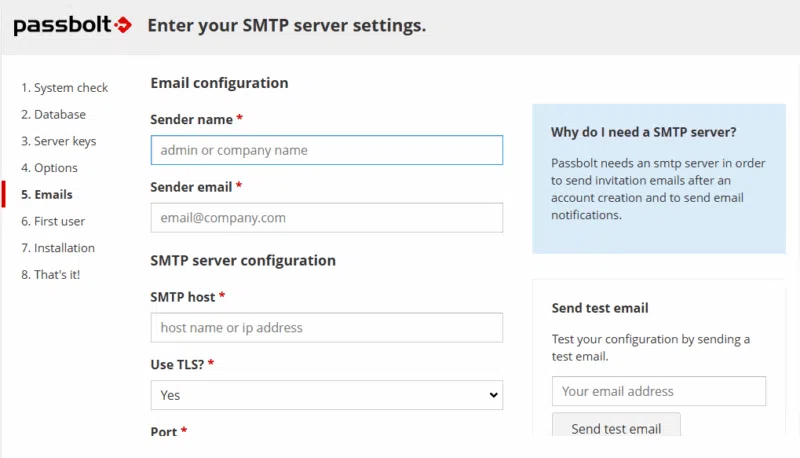800x458 pixels.
Task: Focus the SMTP host input
Action: [326, 327]
